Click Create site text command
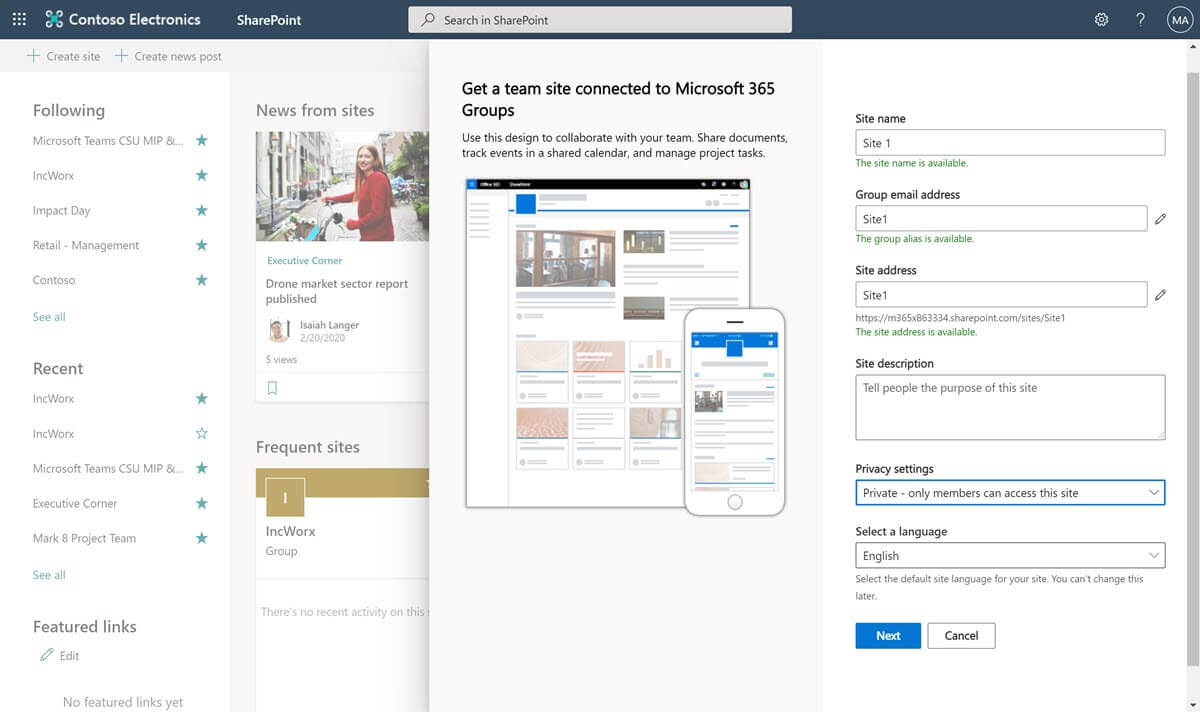Image resolution: width=1200 pixels, height=712 pixels. tap(73, 56)
